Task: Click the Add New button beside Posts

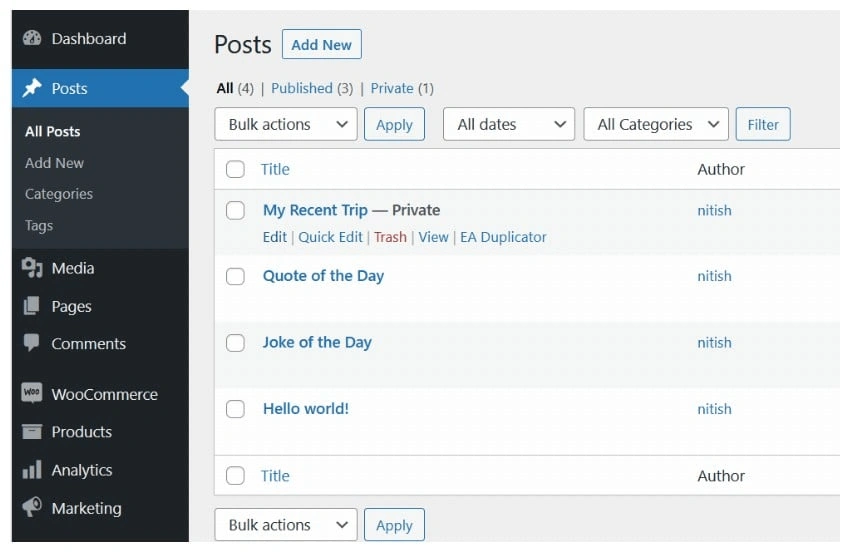Action: pos(321,45)
